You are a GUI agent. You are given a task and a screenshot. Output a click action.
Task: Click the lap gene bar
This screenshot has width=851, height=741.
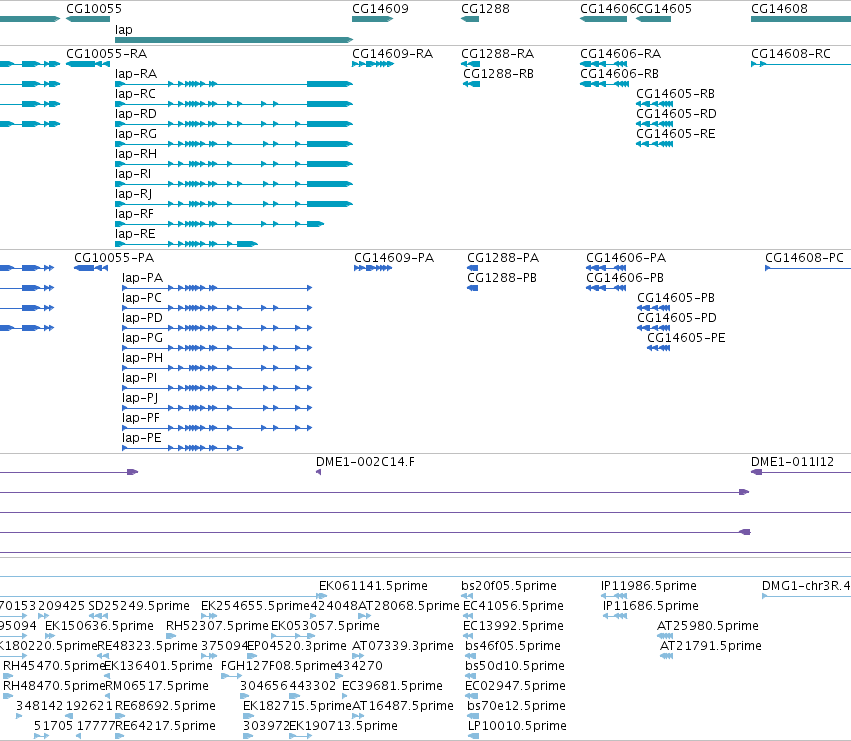pos(234,40)
